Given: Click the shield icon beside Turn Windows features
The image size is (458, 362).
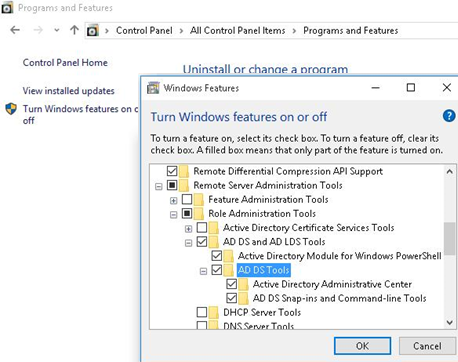Looking at the screenshot, I should pos(11,109).
